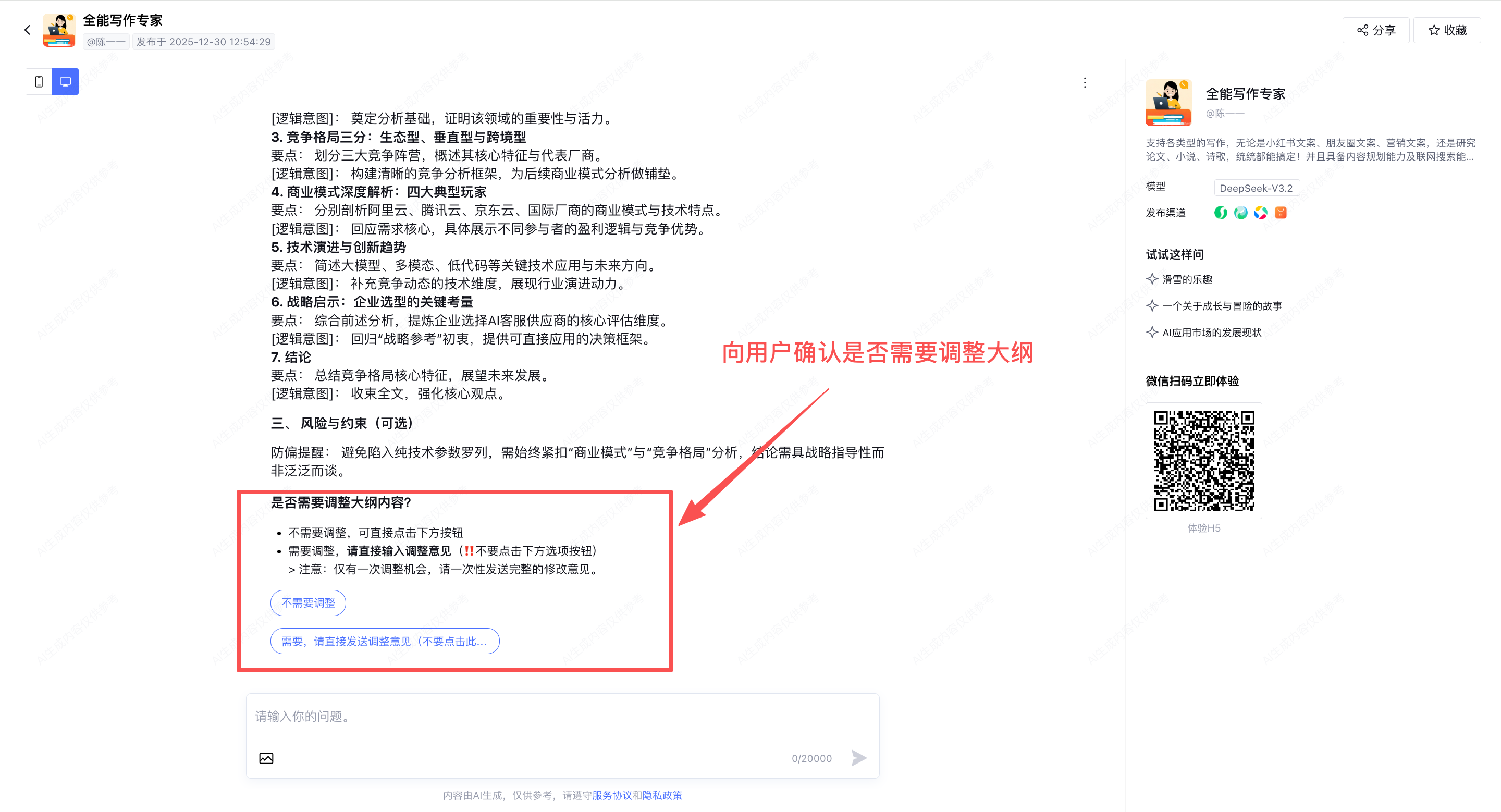
Task: Try the 滑雪的乐趣 suggested prompt
Action: pyautogui.click(x=1179, y=279)
